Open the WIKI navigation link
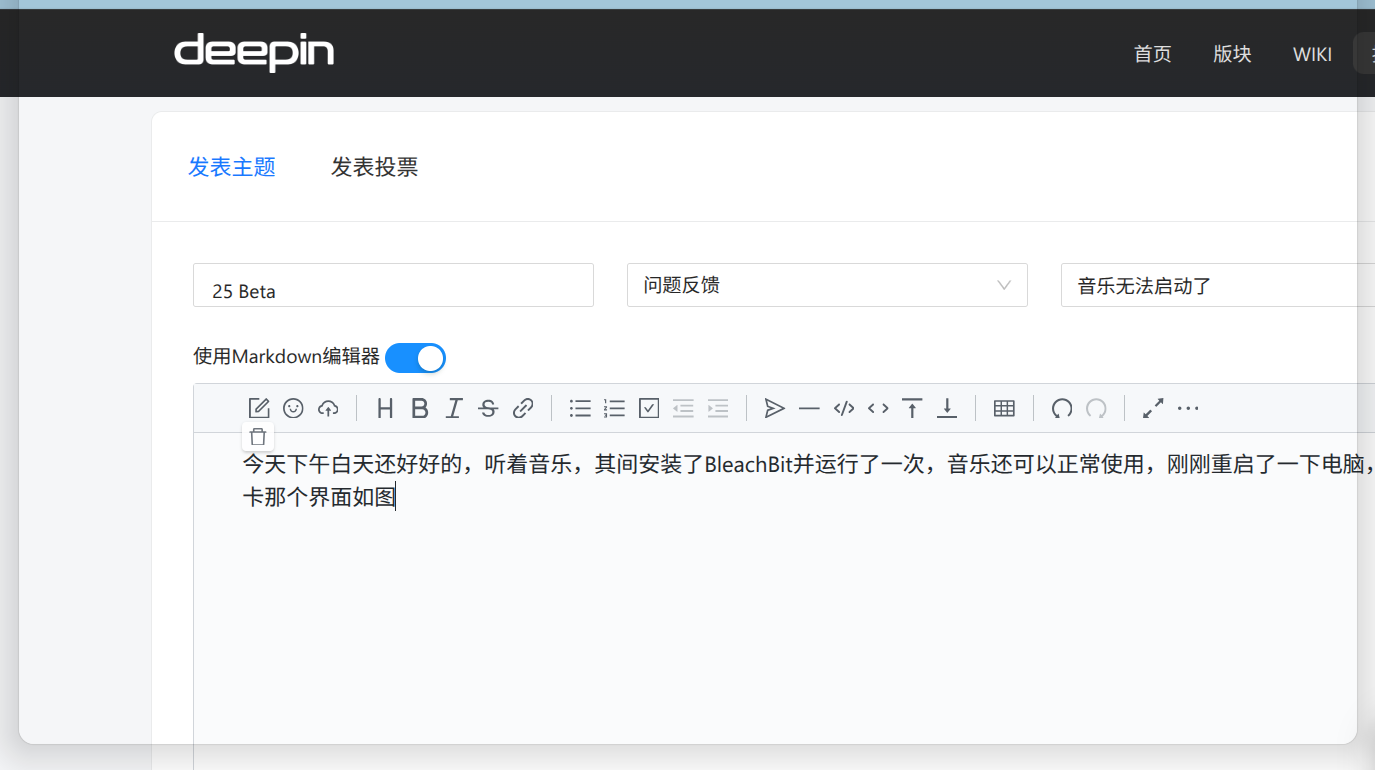This screenshot has height=770, width=1375. pyautogui.click(x=1312, y=54)
